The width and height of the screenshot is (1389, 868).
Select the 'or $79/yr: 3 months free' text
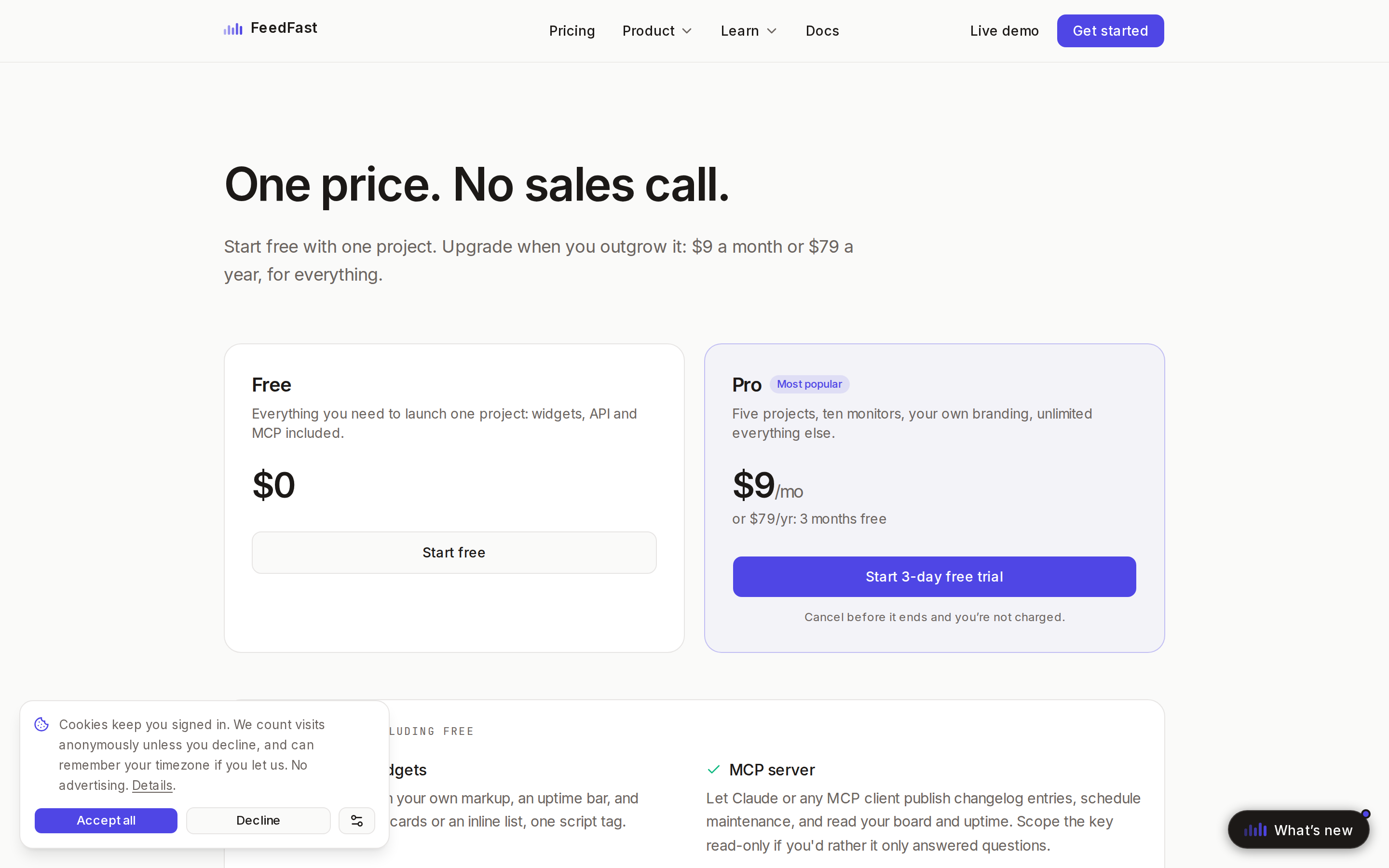click(809, 519)
